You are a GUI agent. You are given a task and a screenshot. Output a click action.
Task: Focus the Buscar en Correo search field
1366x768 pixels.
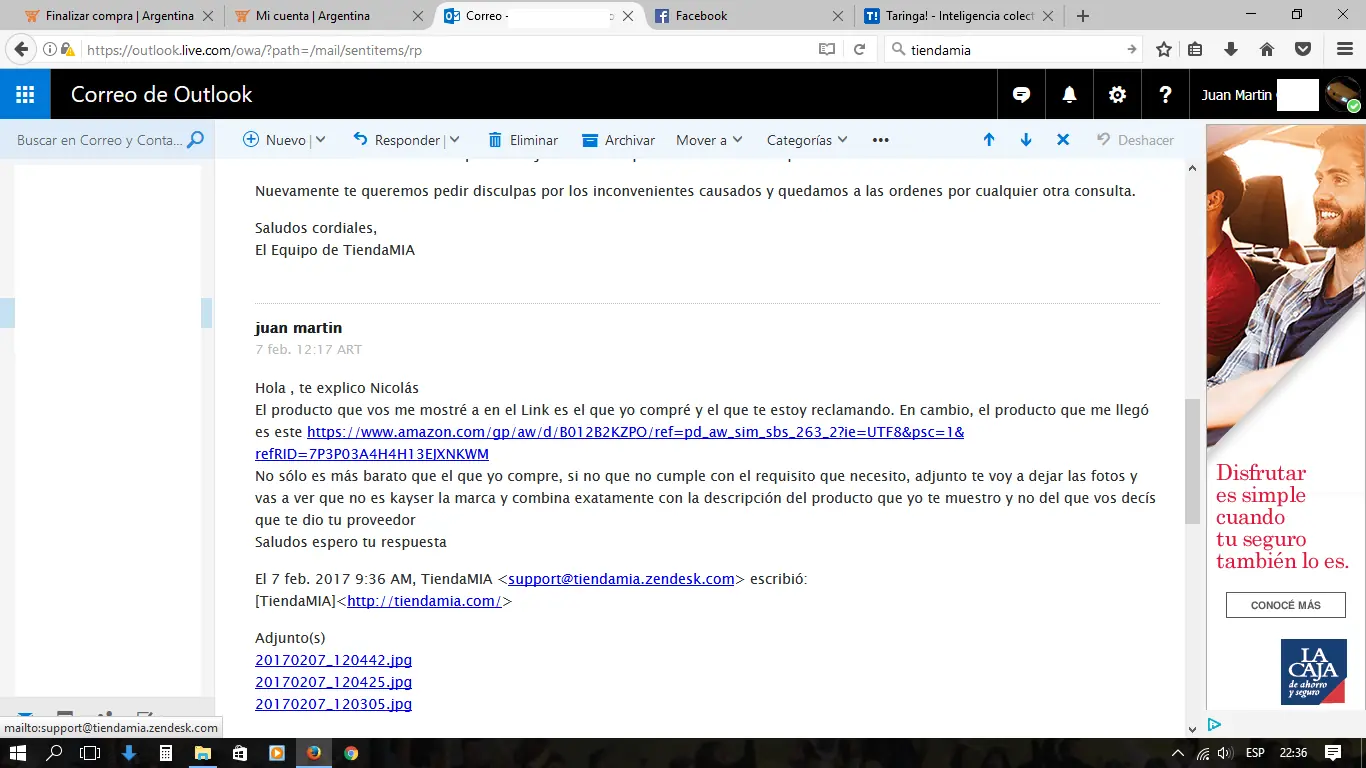pyautogui.click(x=100, y=140)
